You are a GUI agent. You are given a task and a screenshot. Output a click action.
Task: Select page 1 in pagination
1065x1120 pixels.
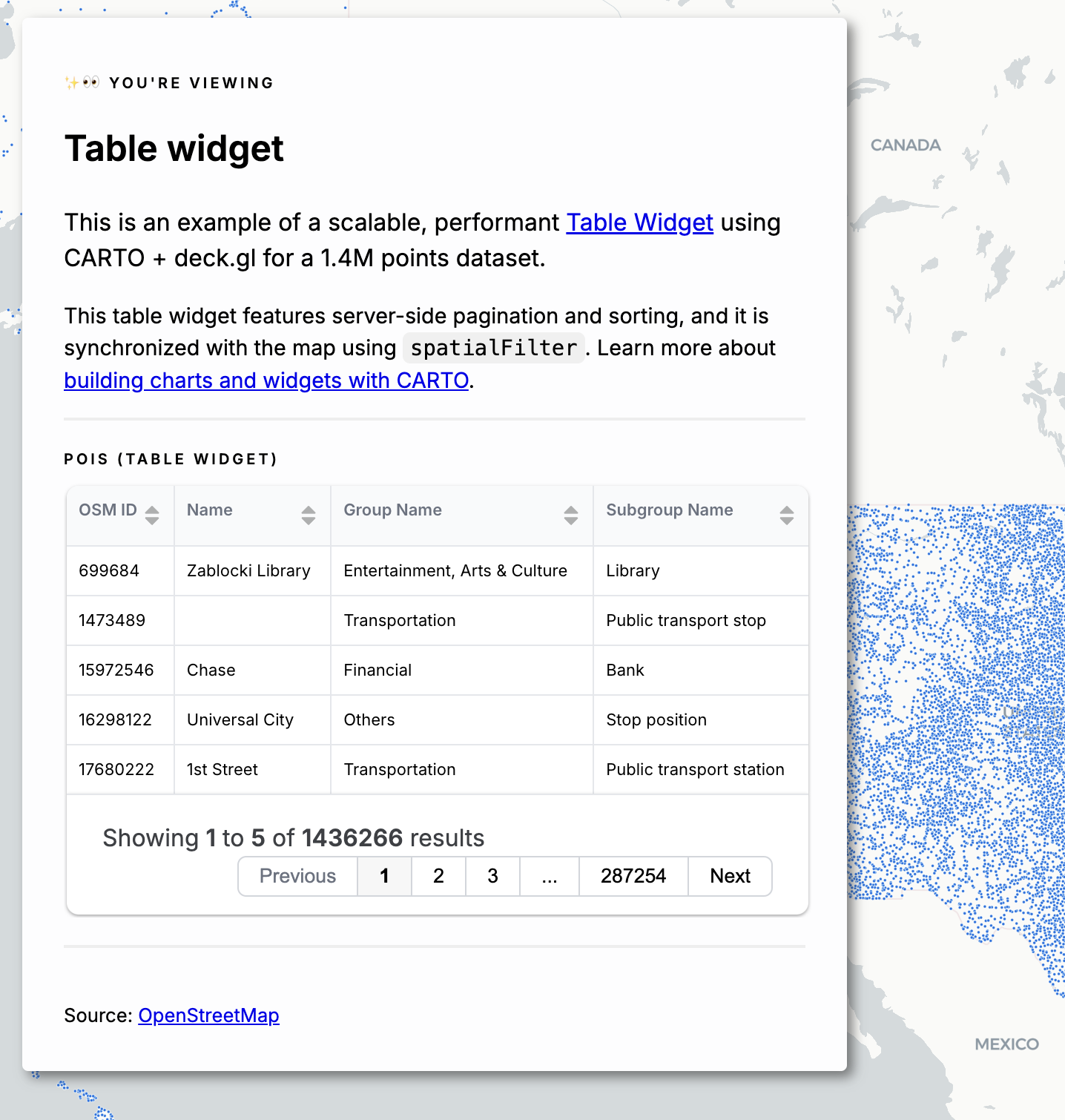[x=384, y=876]
